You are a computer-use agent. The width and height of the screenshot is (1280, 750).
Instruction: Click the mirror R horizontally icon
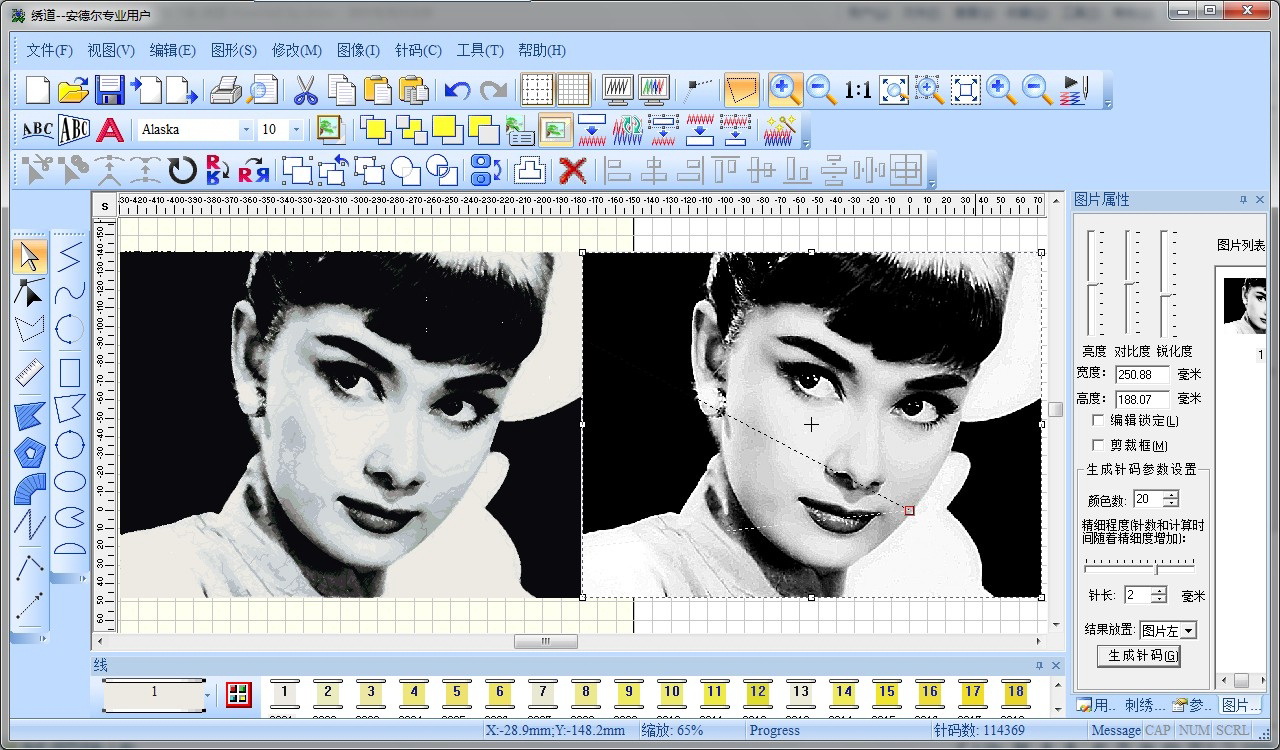click(x=253, y=170)
